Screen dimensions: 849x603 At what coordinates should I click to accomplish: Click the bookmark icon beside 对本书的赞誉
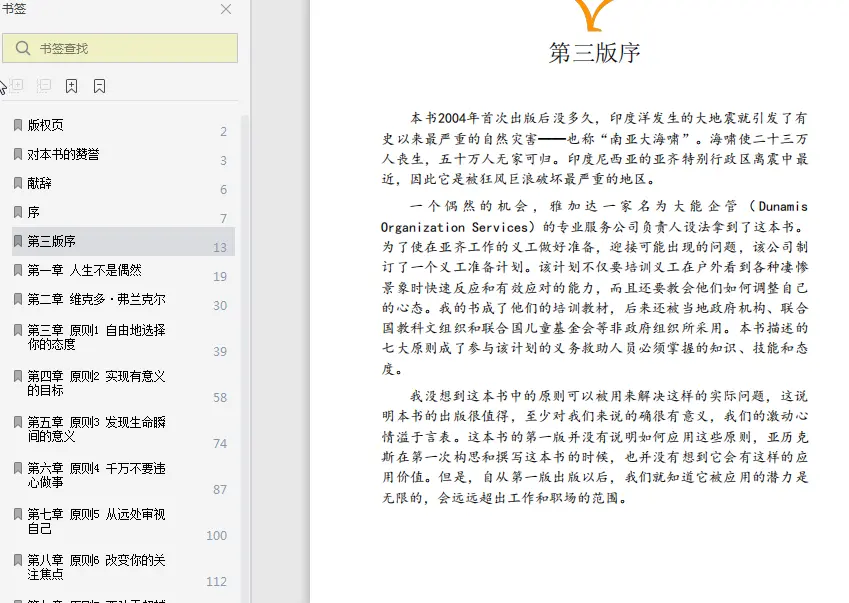(18, 154)
